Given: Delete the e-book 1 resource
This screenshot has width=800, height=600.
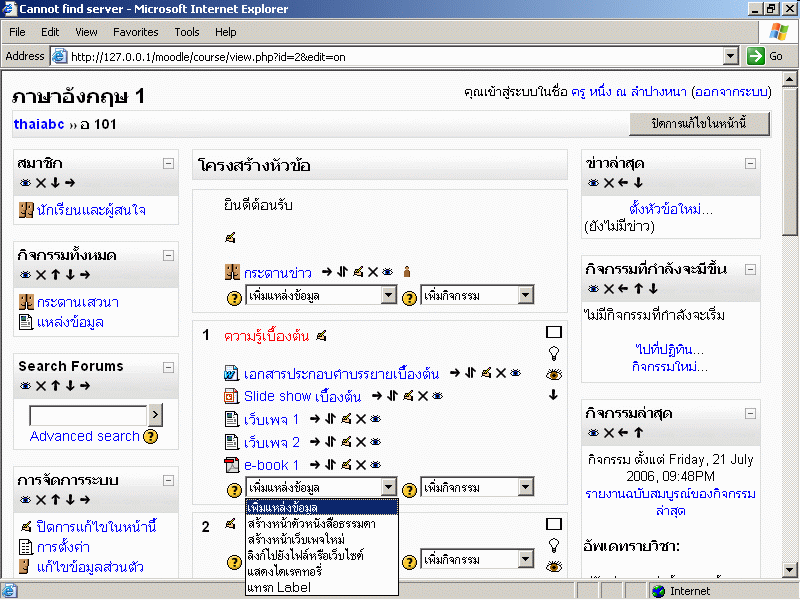Looking at the screenshot, I should pyautogui.click(x=359, y=465).
